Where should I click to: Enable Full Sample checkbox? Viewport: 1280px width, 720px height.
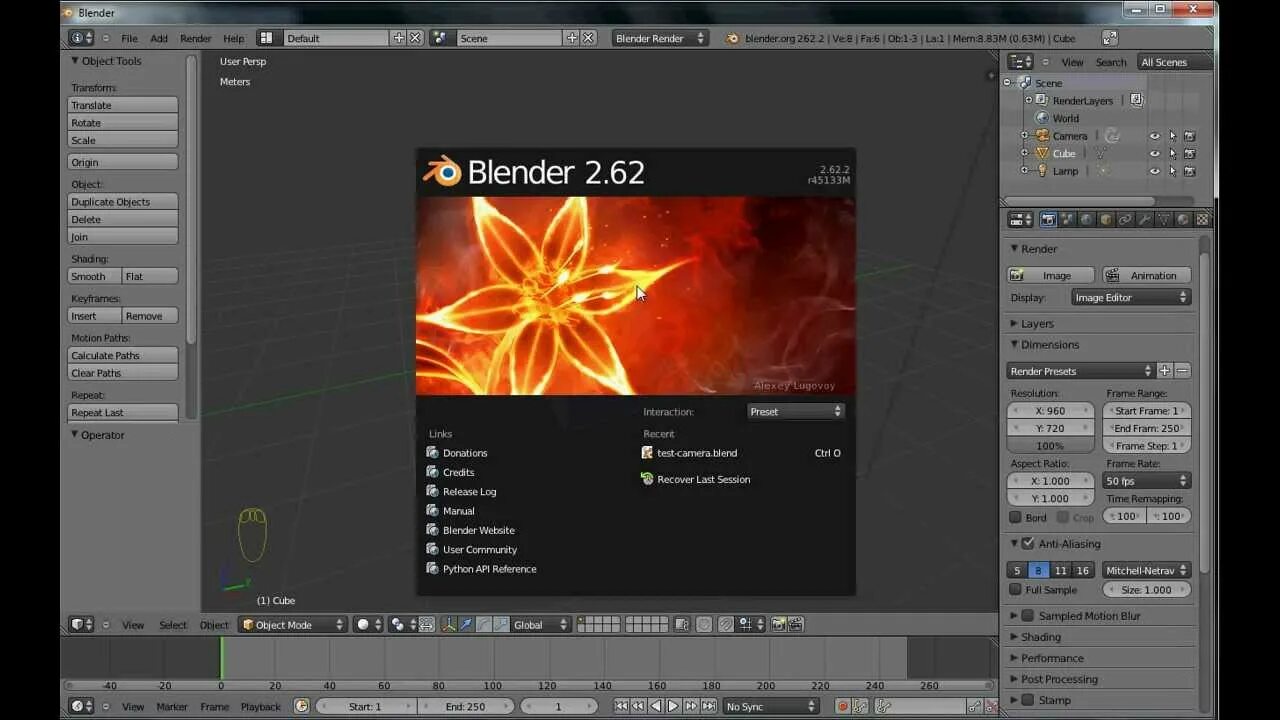coord(1015,590)
